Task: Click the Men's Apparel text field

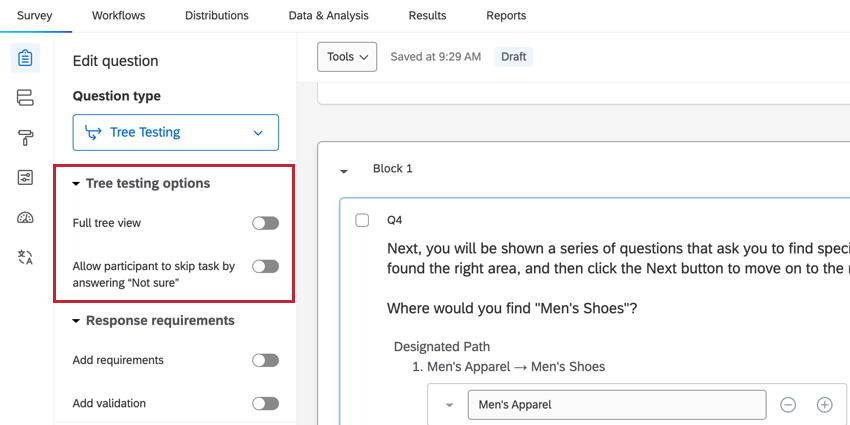Action: point(615,405)
